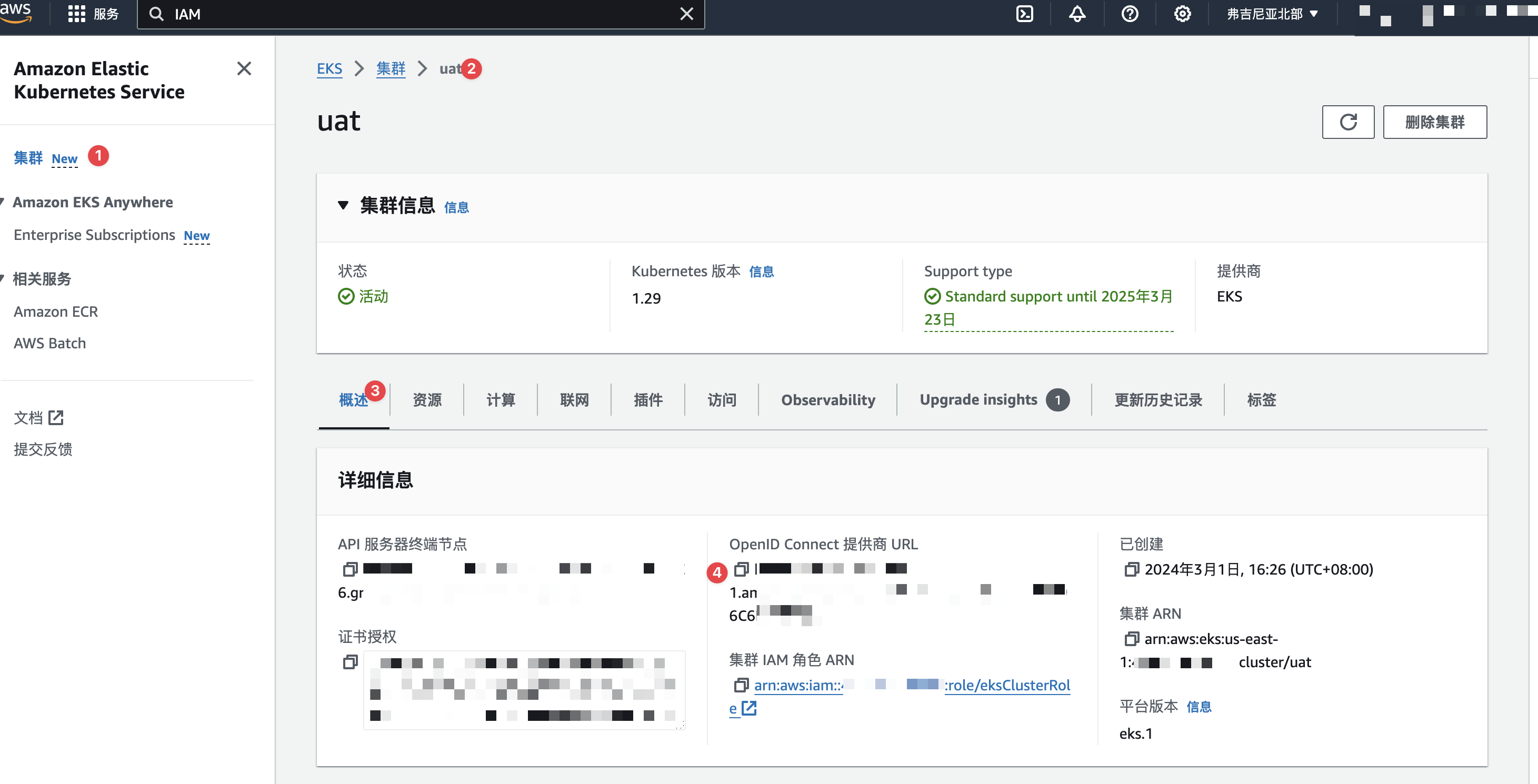This screenshot has height=784, width=1538.
Task: Open the Observability tab
Action: pos(828,400)
